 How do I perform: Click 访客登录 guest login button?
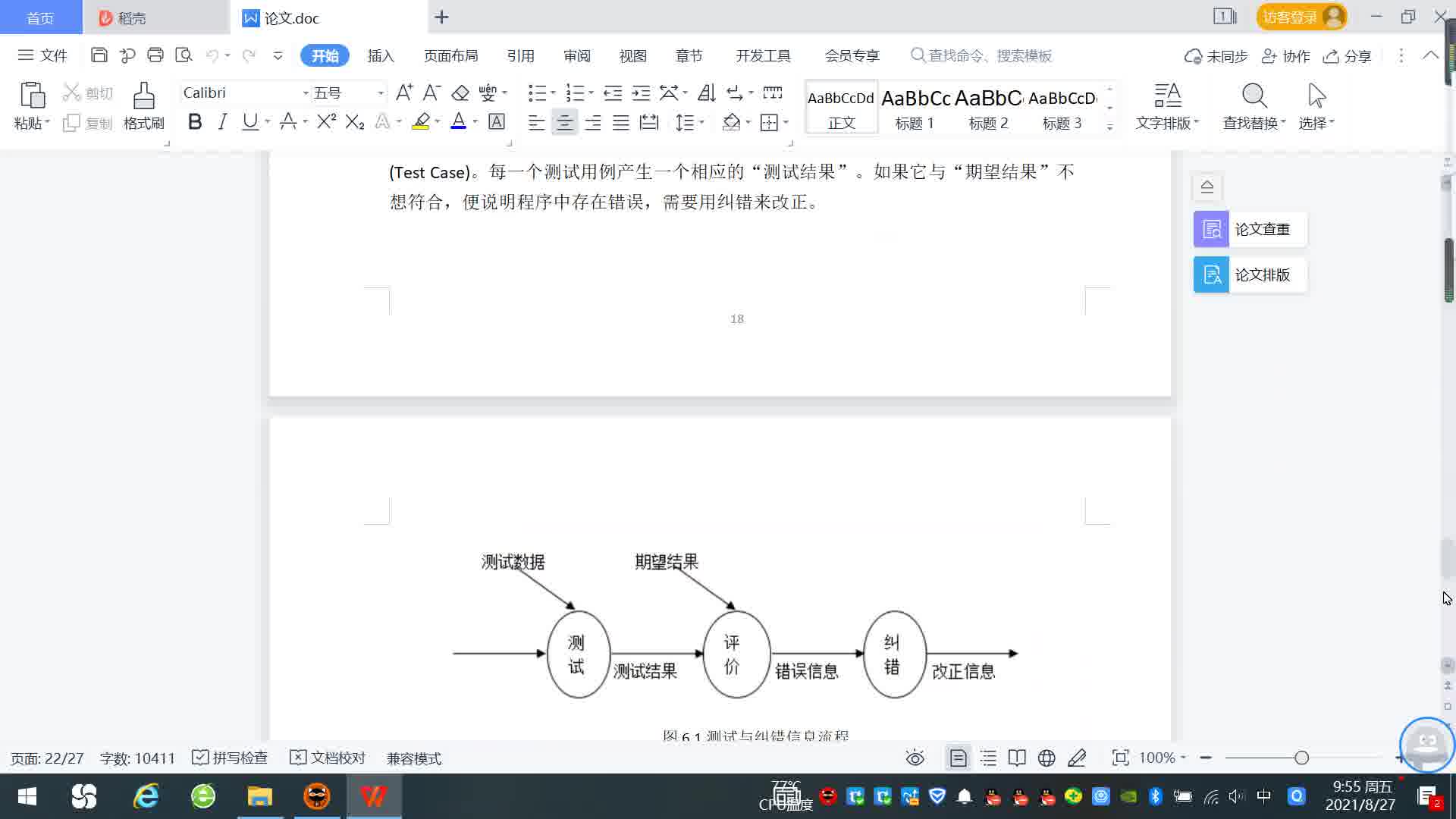(x=1301, y=17)
